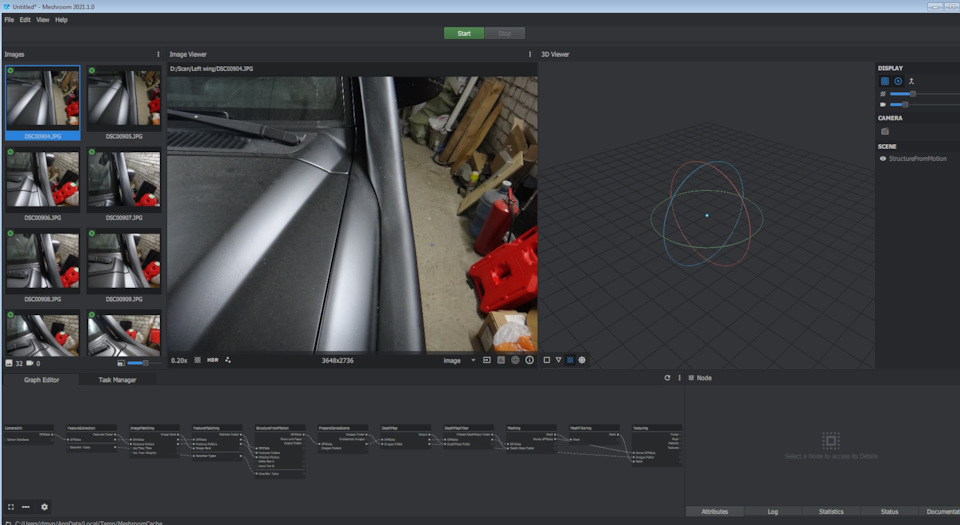The image size is (960, 525).
Task: Click the camera icon under CAMERA section
Action: click(885, 131)
